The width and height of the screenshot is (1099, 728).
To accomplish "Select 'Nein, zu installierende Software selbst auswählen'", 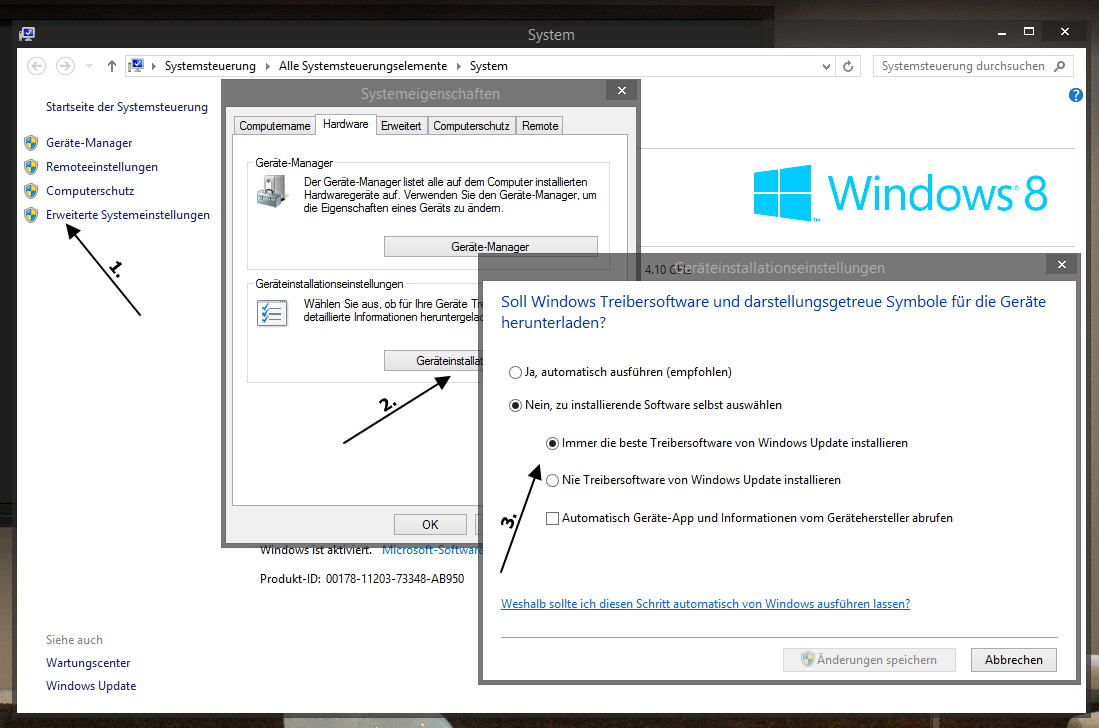I will coord(516,406).
